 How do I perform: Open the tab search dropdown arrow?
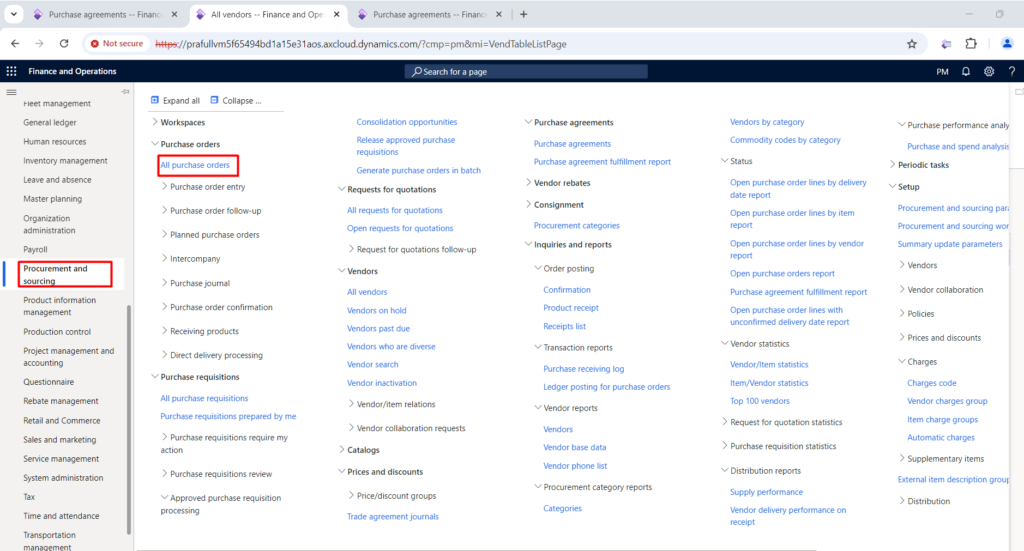[13, 14]
